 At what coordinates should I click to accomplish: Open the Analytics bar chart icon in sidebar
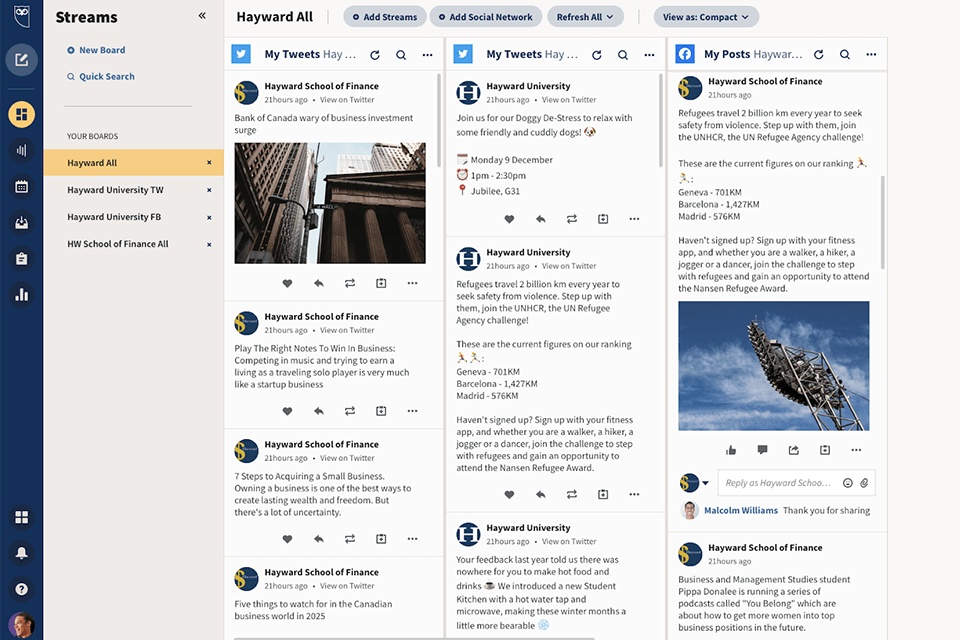point(21,295)
